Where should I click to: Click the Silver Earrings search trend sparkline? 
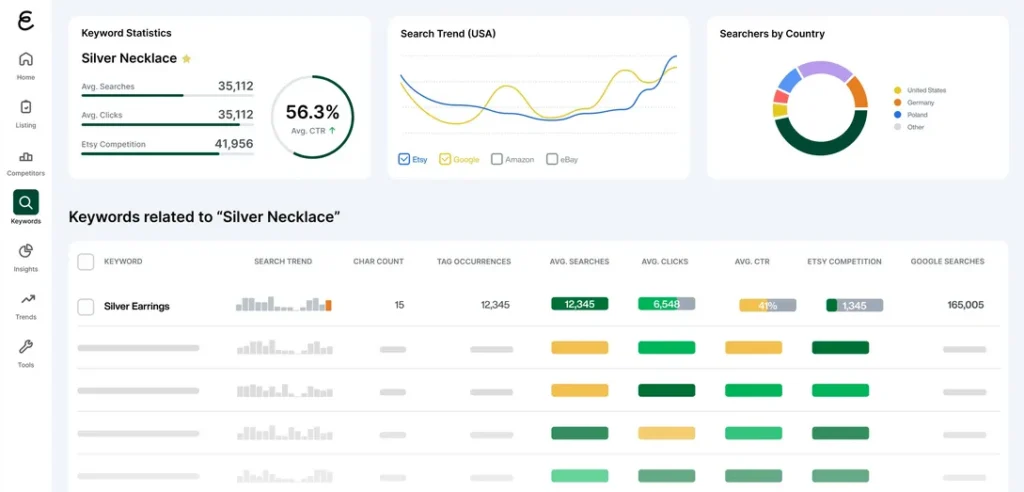(283, 304)
